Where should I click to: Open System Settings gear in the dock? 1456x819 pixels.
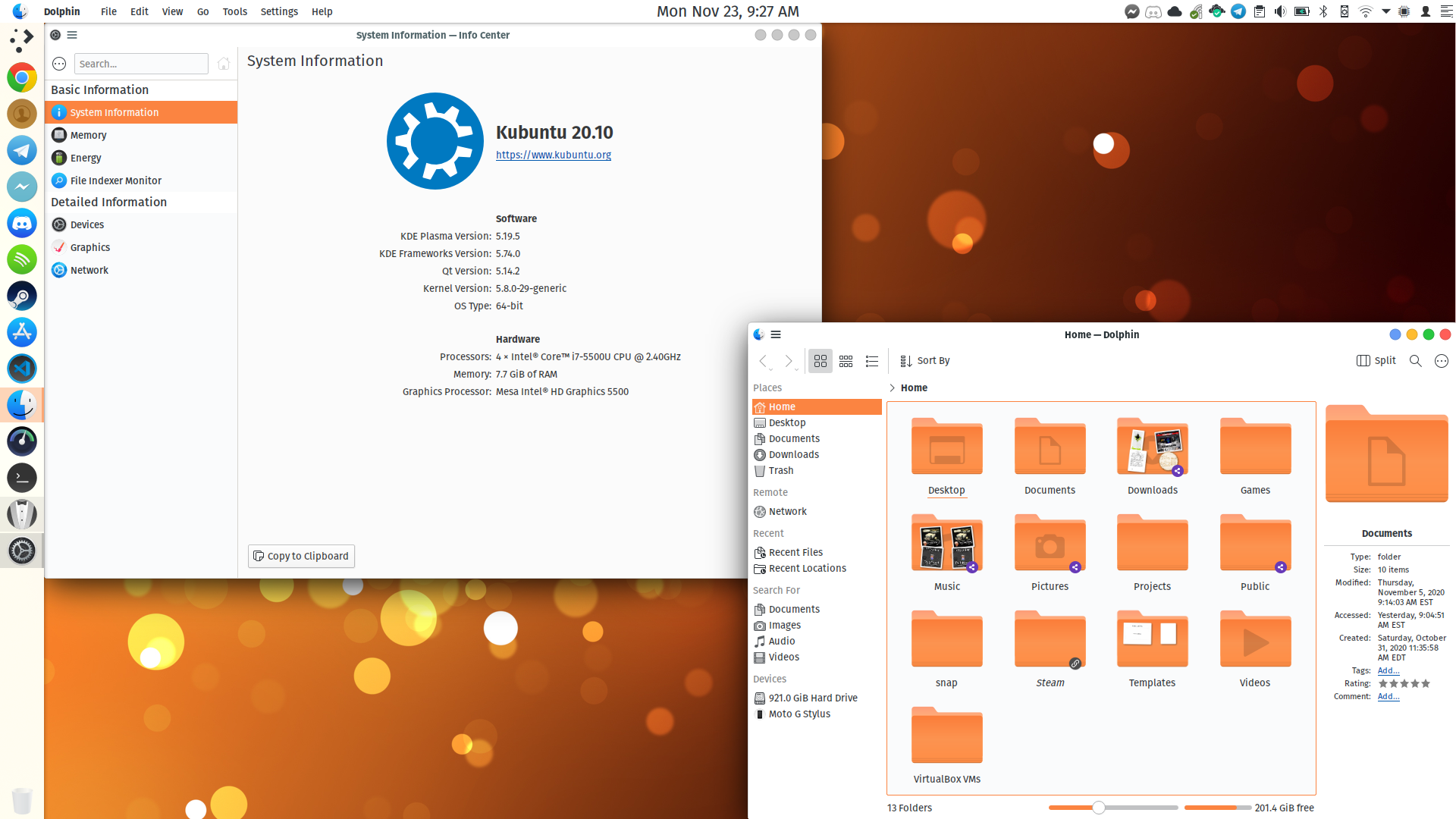22,551
